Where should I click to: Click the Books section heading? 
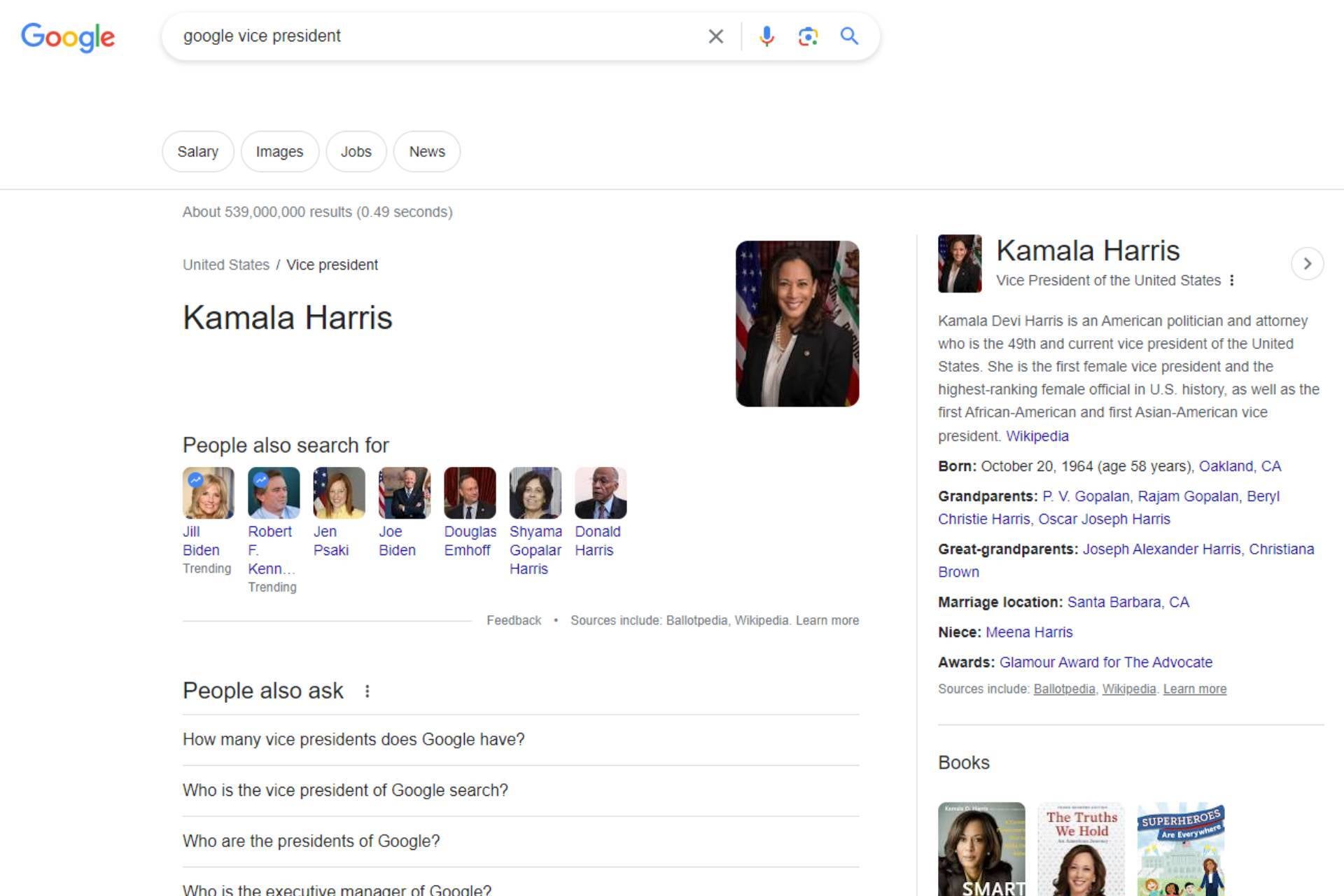[x=963, y=762]
